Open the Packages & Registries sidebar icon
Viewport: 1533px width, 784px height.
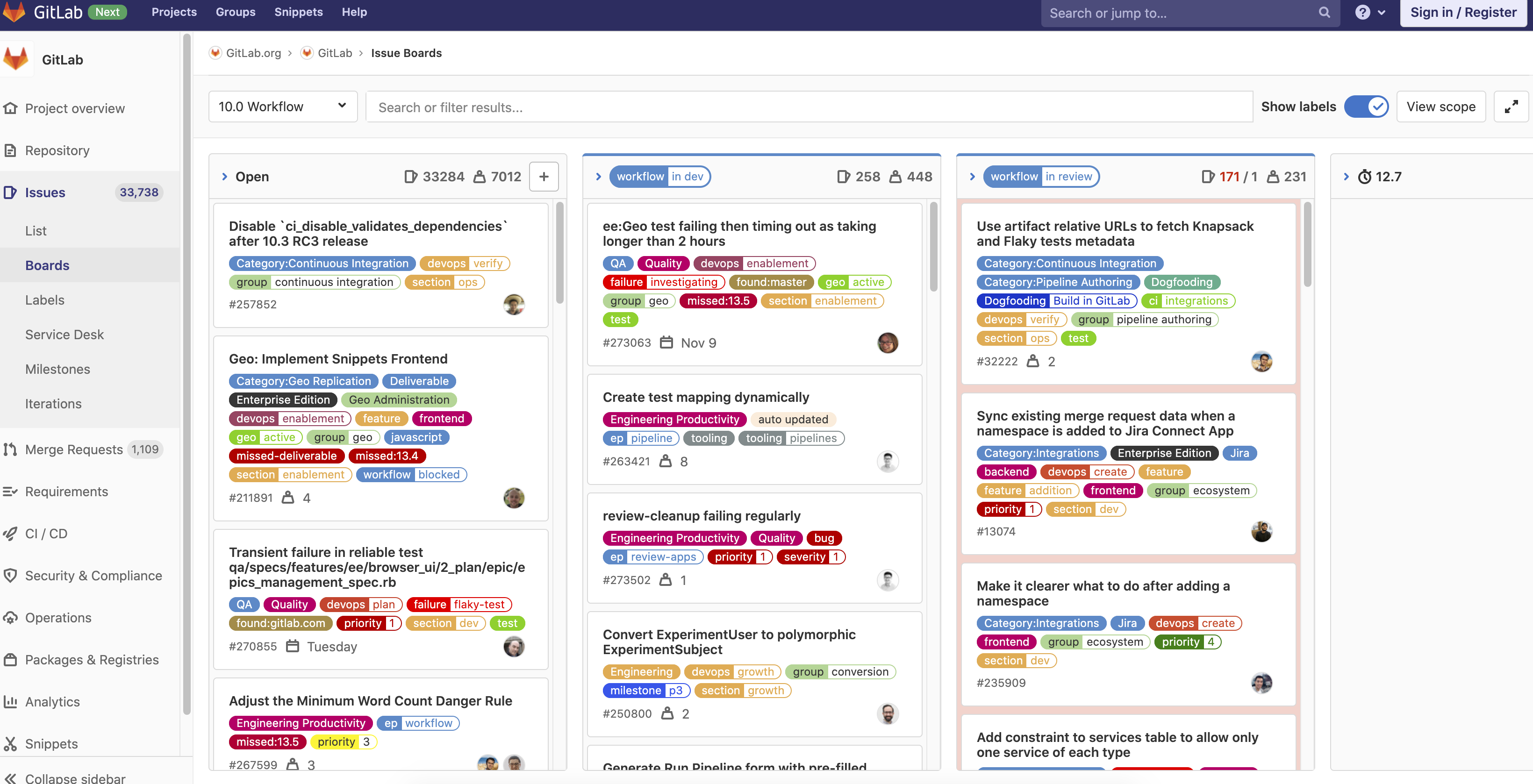pyautogui.click(x=10, y=660)
